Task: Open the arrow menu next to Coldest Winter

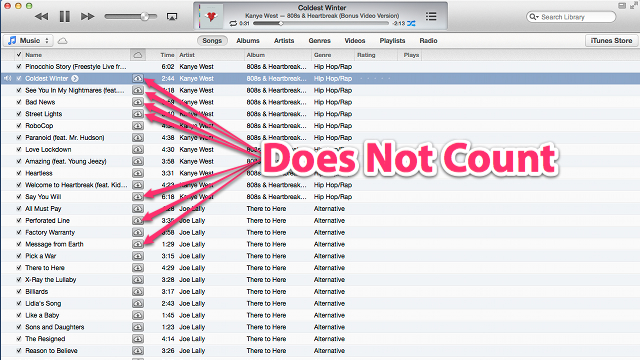Action: (75, 78)
